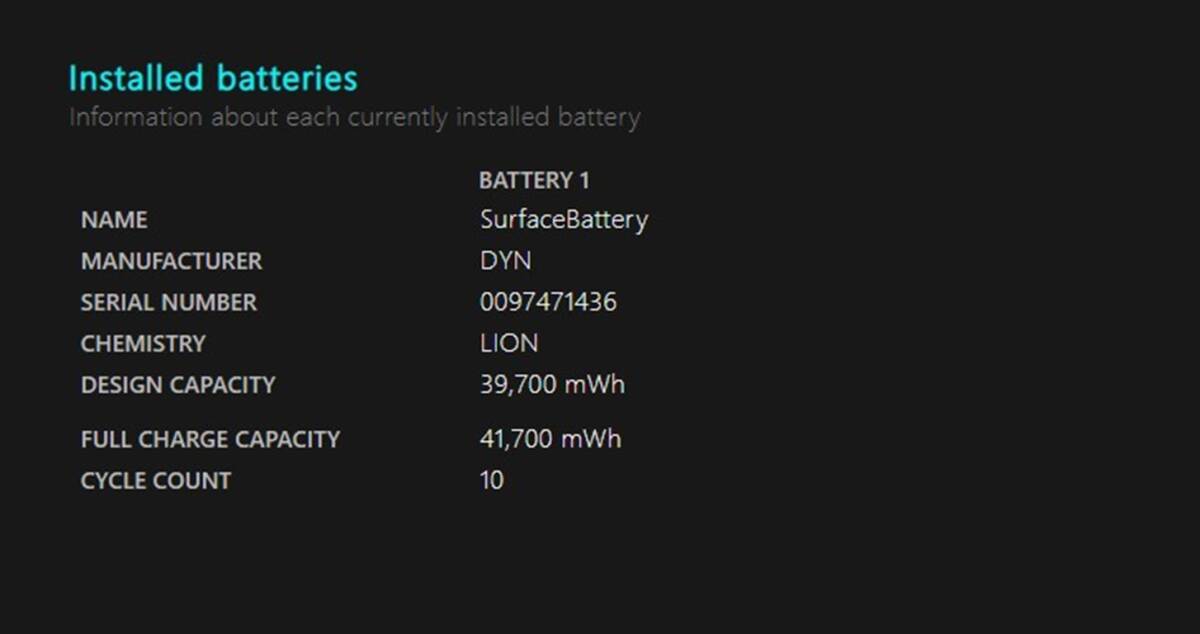This screenshot has width=1200, height=634.
Task: Select the cycle count value 10
Action: click(491, 480)
